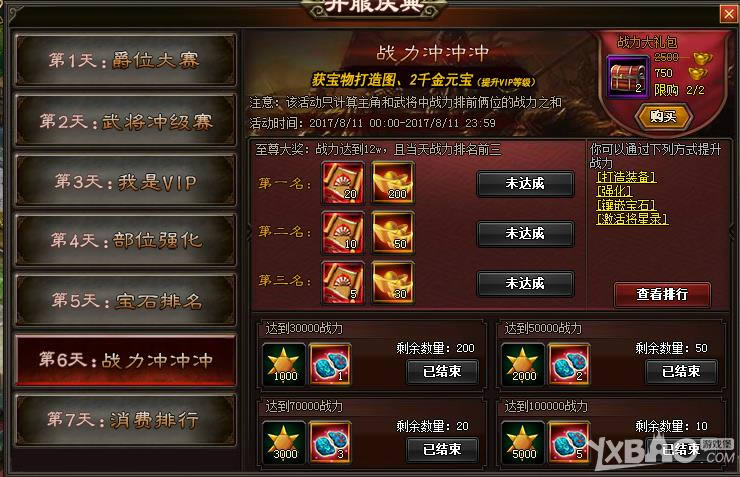
Task: Click the 战力大礼包 treasure chest icon
Action: coord(627,77)
